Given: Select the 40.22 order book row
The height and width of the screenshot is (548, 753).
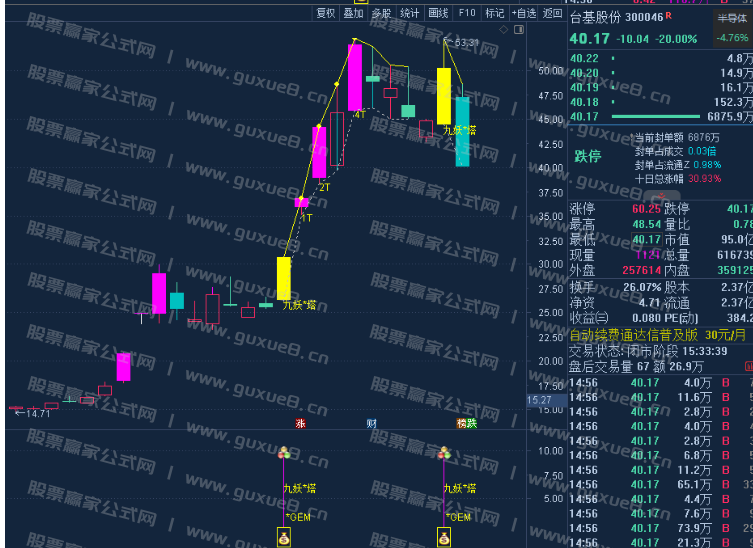Looking at the screenshot, I should tap(660, 59).
